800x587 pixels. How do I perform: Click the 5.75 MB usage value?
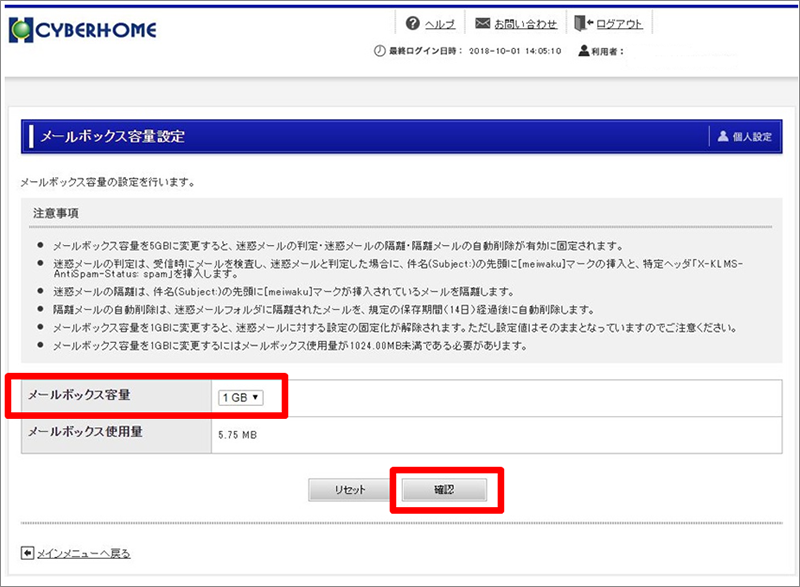point(238,436)
